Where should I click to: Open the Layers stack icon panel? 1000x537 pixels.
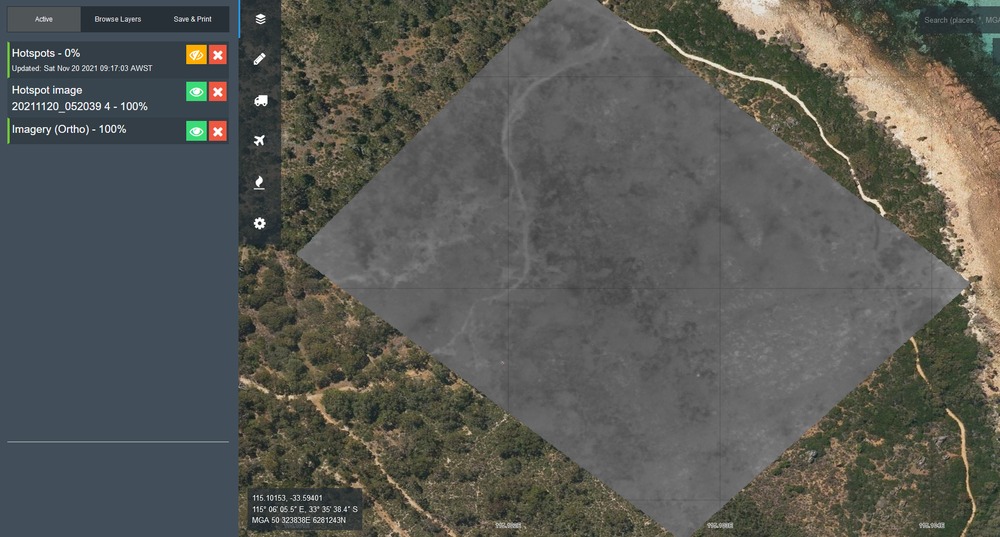coord(260,19)
